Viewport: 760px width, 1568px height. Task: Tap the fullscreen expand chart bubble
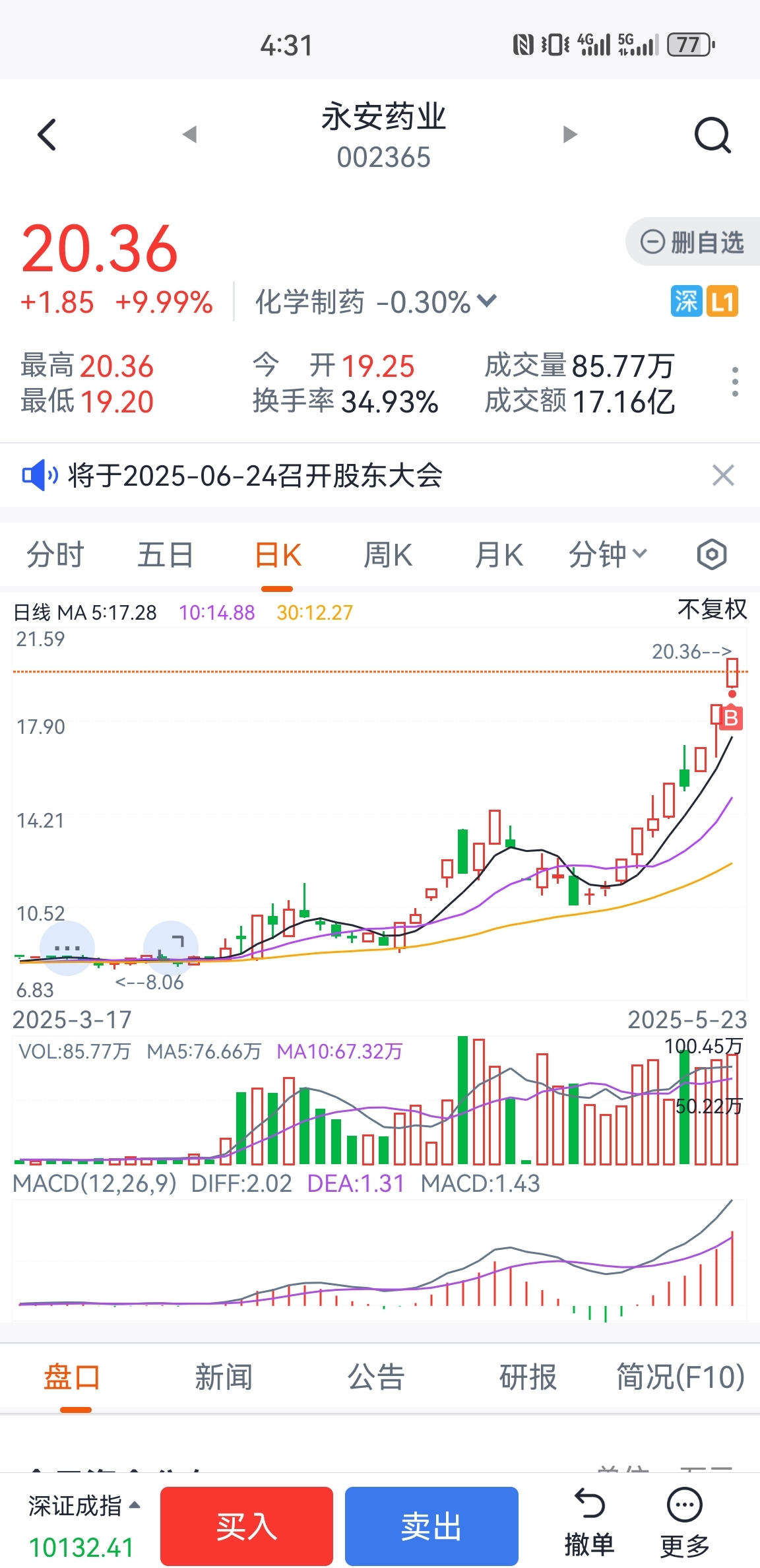click(171, 948)
